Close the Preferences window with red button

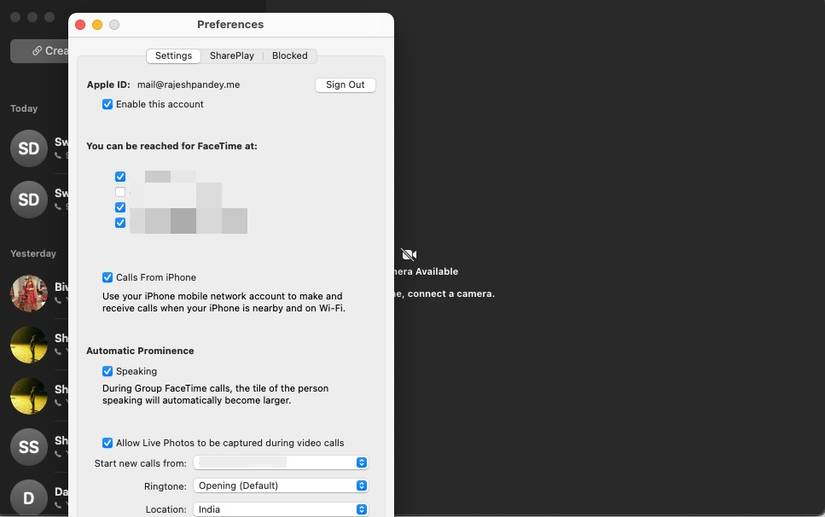[x=81, y=25]
